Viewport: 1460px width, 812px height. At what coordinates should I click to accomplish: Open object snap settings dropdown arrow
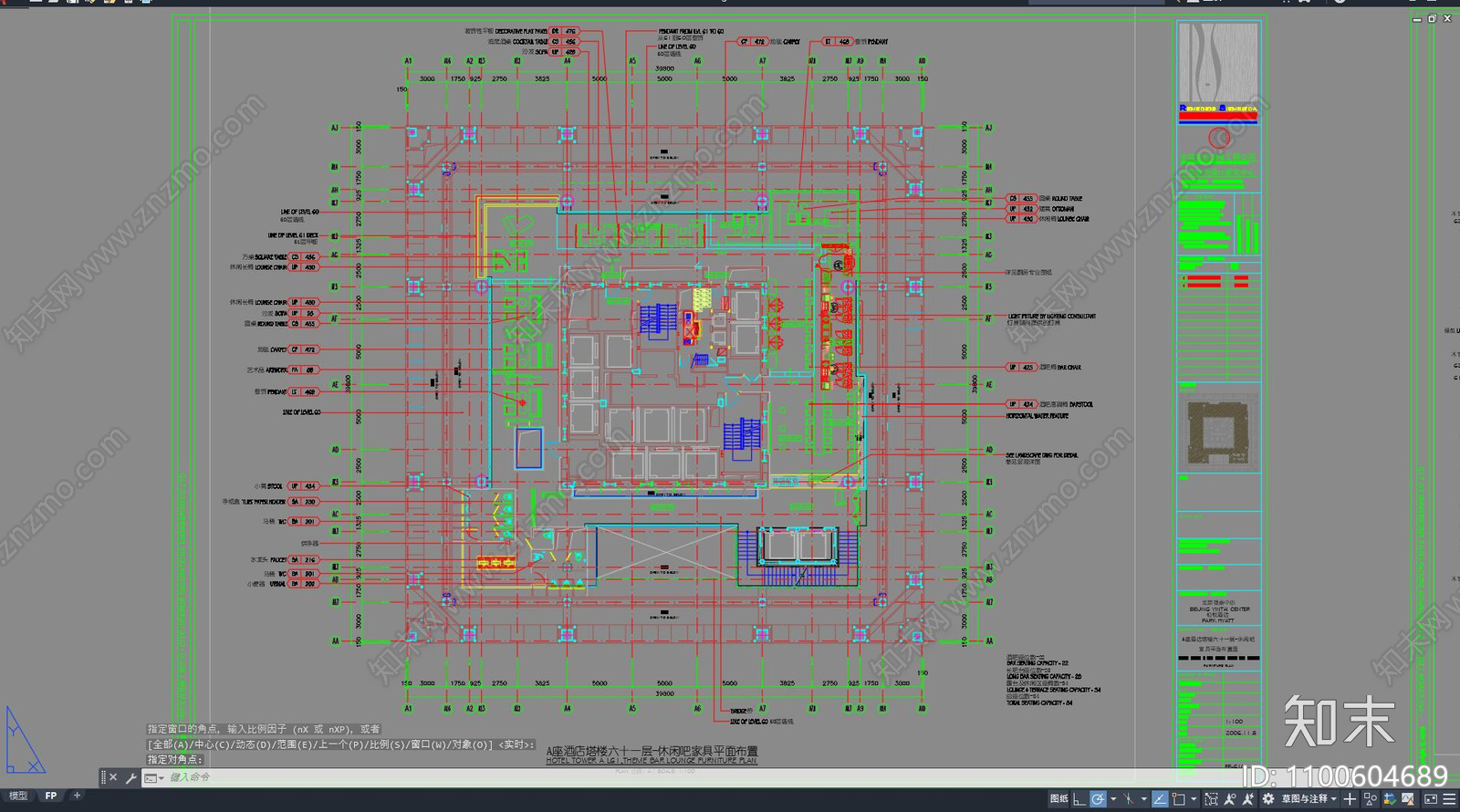[x=1194, y=799]
